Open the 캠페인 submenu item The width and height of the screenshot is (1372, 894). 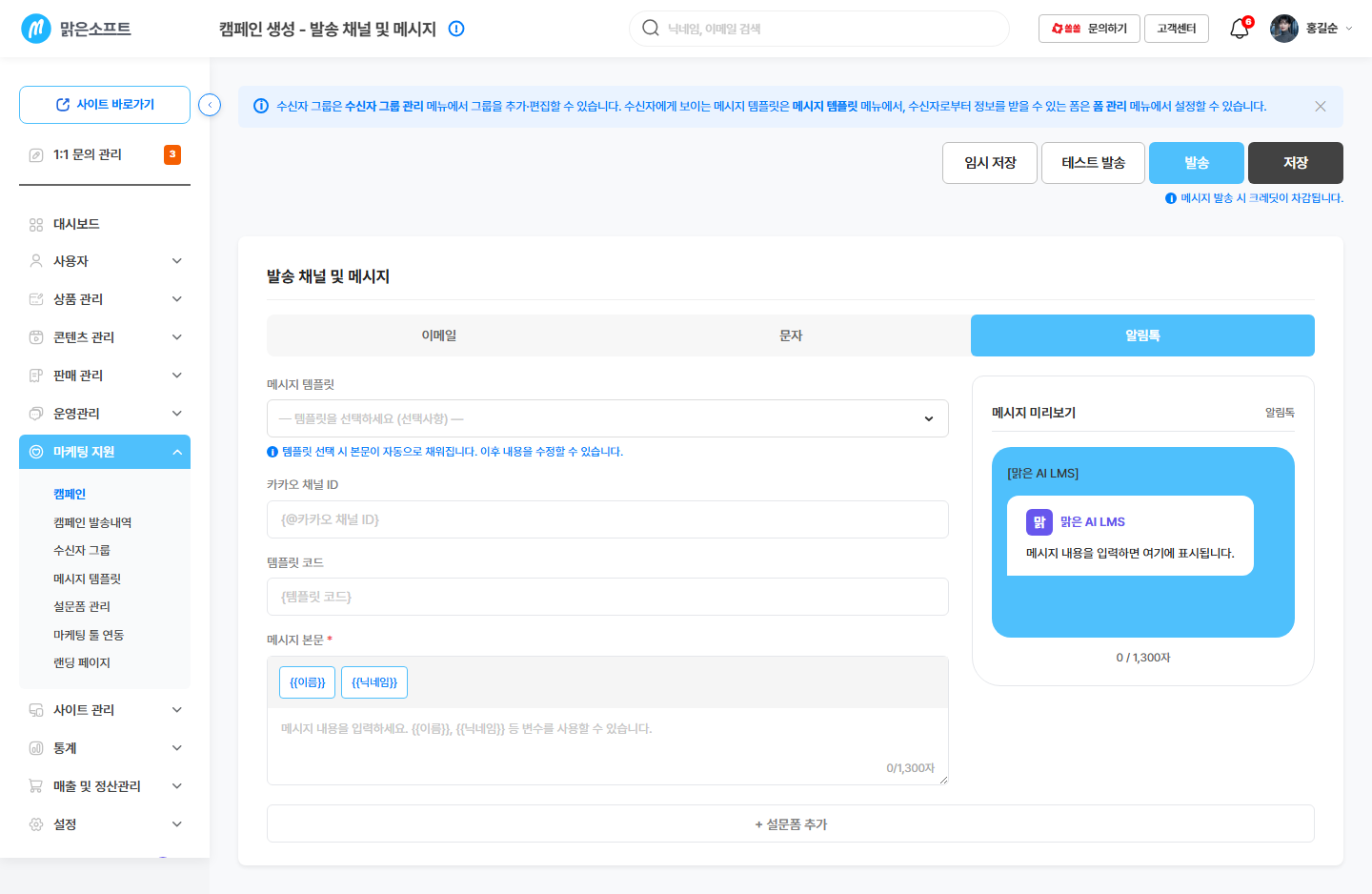tap(70, 494)
